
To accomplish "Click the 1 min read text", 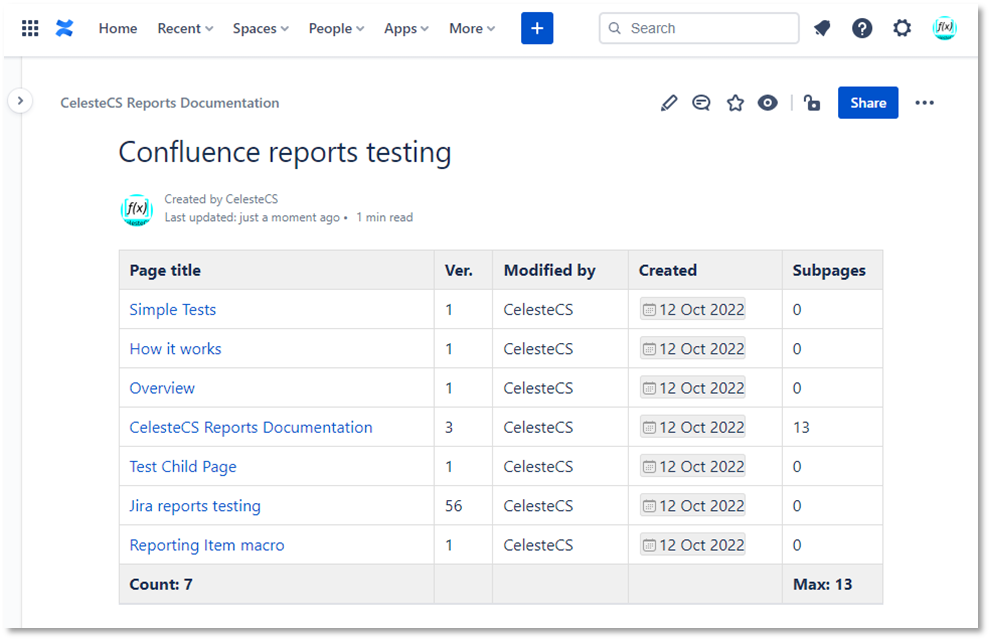I will (384, 217).
